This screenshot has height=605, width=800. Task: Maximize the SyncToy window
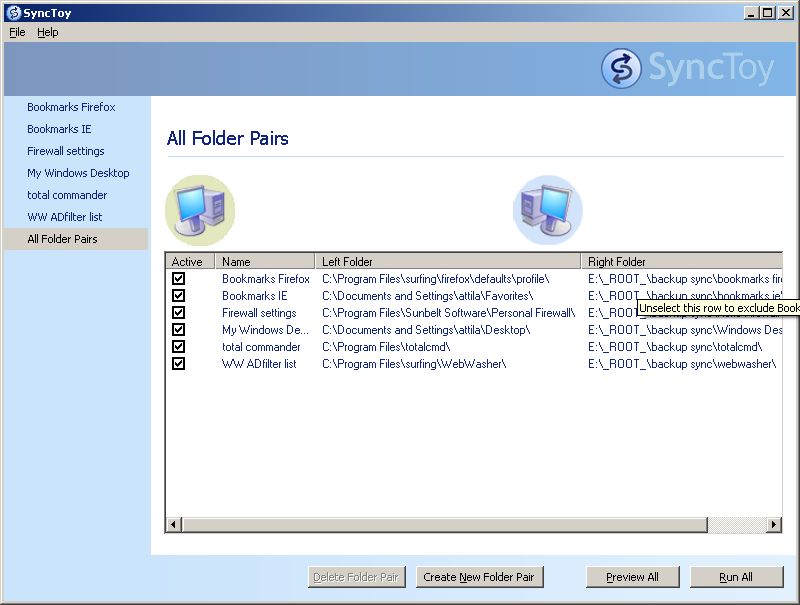pyautogui.click(x=767, y=13)
